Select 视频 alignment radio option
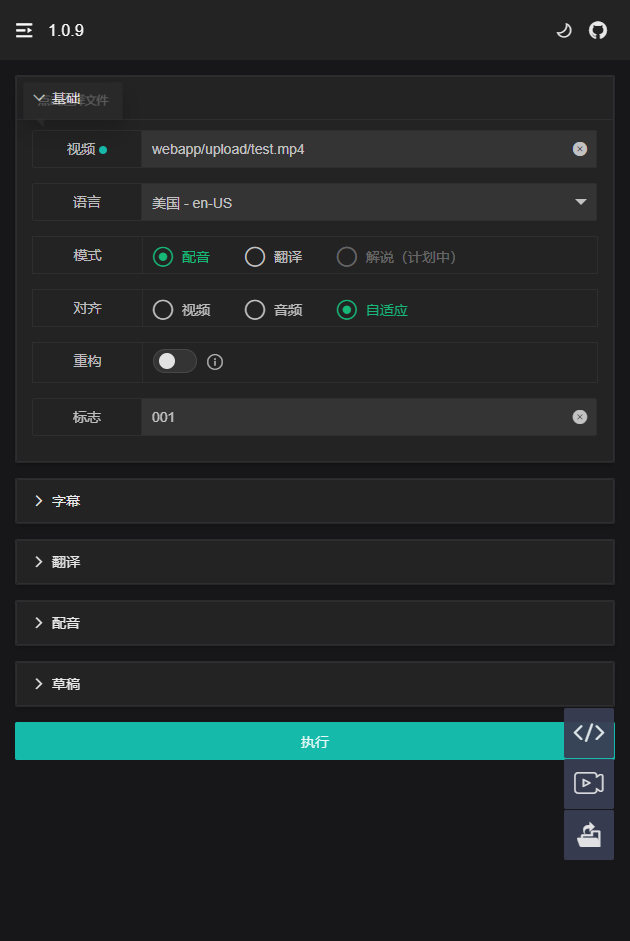The width and height of the screenshot is (630, 941). (x=182, y=310)
